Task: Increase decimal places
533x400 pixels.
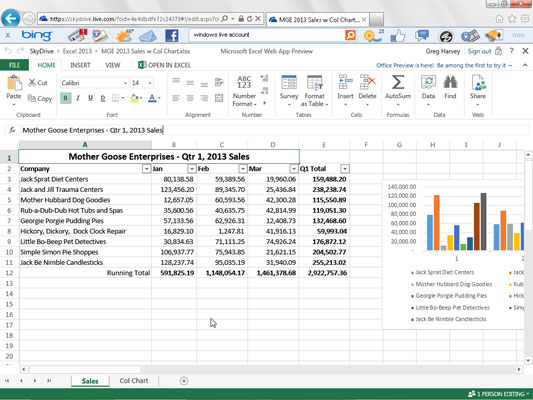Action: [264, 79]
